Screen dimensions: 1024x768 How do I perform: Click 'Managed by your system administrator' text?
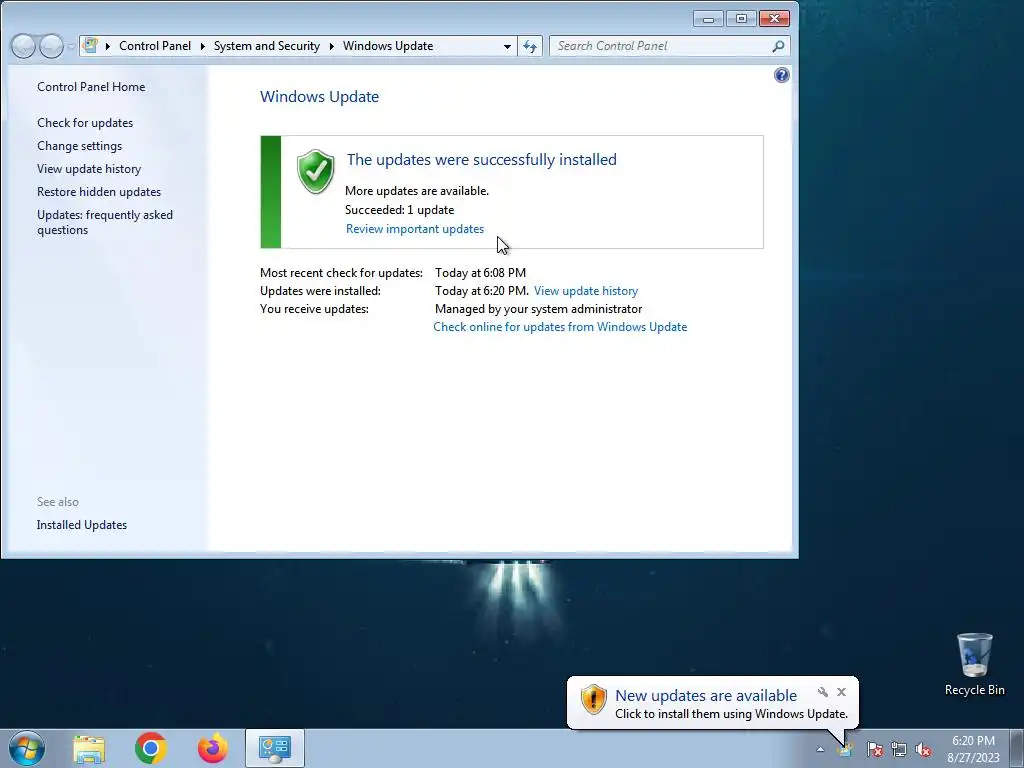(x=538, y=309)
